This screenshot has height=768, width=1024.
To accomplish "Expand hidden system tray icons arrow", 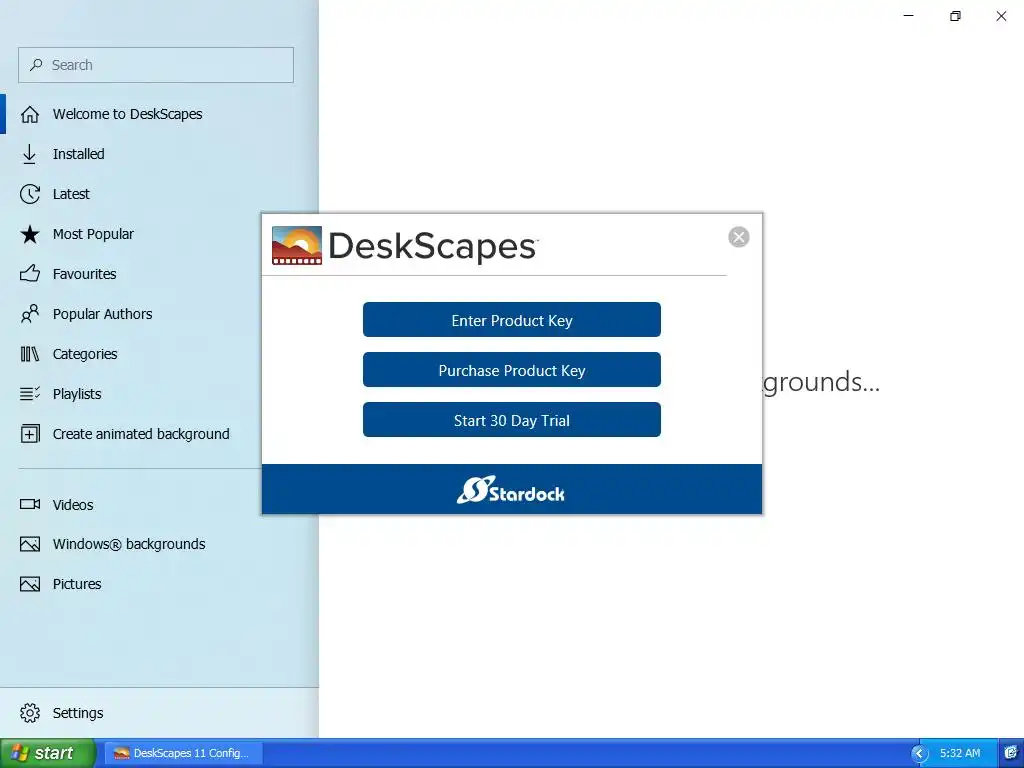I will pyautogui.click(x=920, y=754).
